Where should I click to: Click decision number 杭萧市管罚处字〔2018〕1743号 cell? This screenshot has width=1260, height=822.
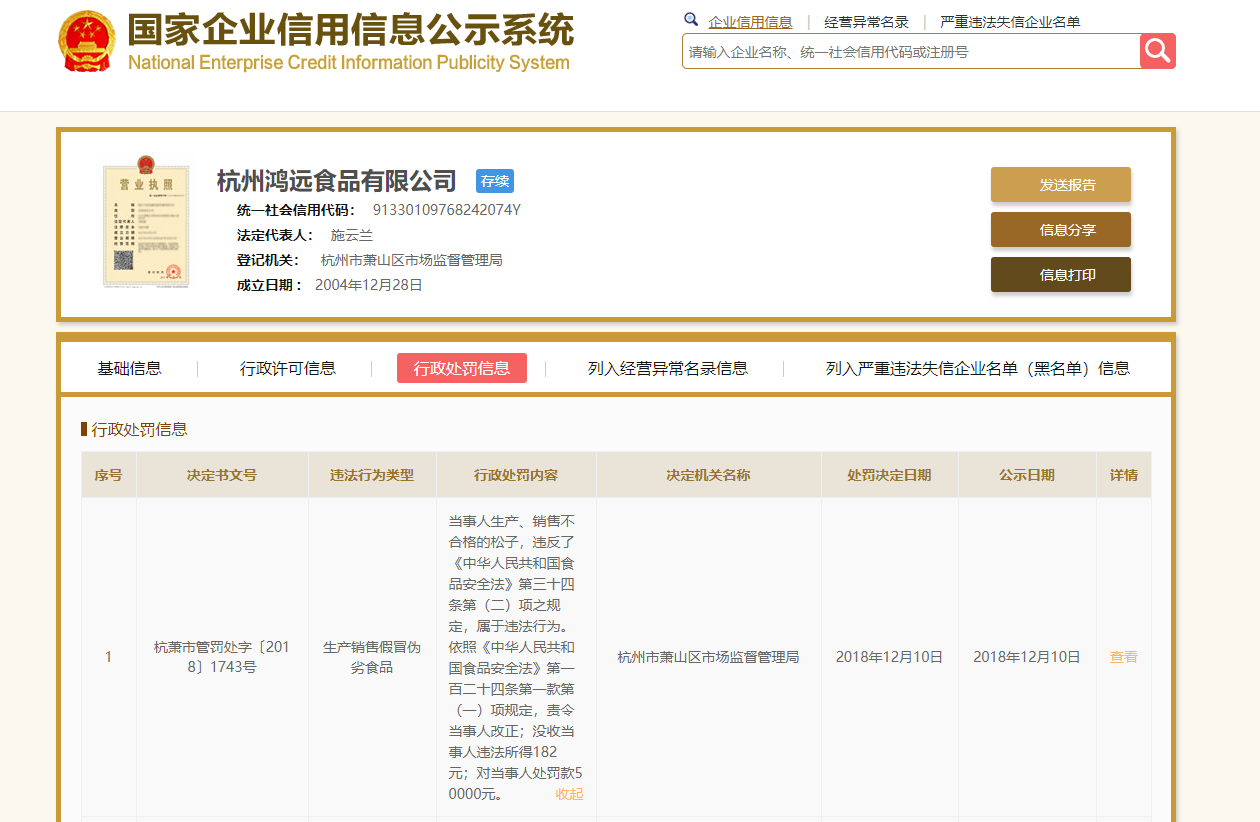tap(222, 657)
